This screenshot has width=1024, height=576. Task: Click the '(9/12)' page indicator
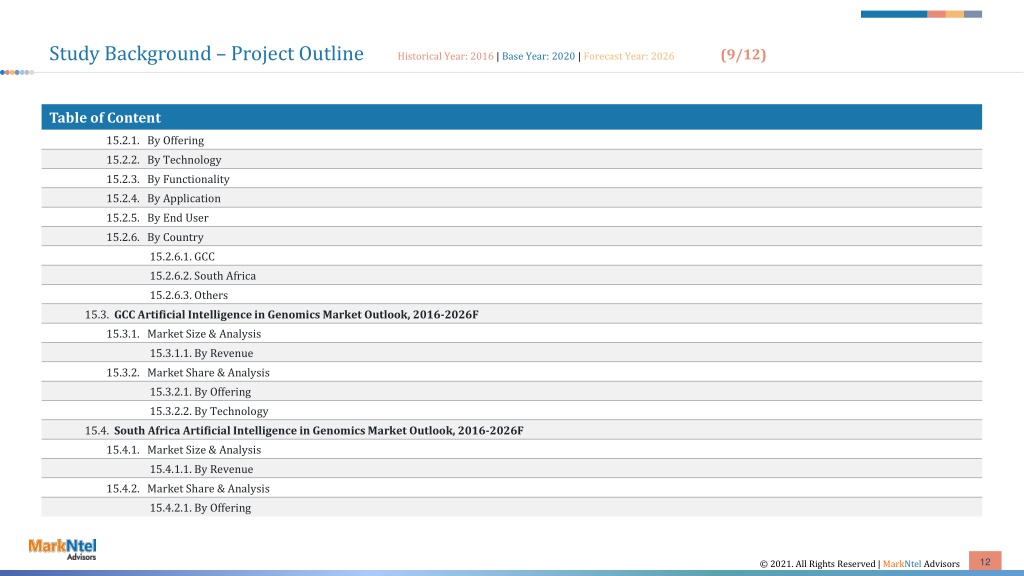coord(743,54)
